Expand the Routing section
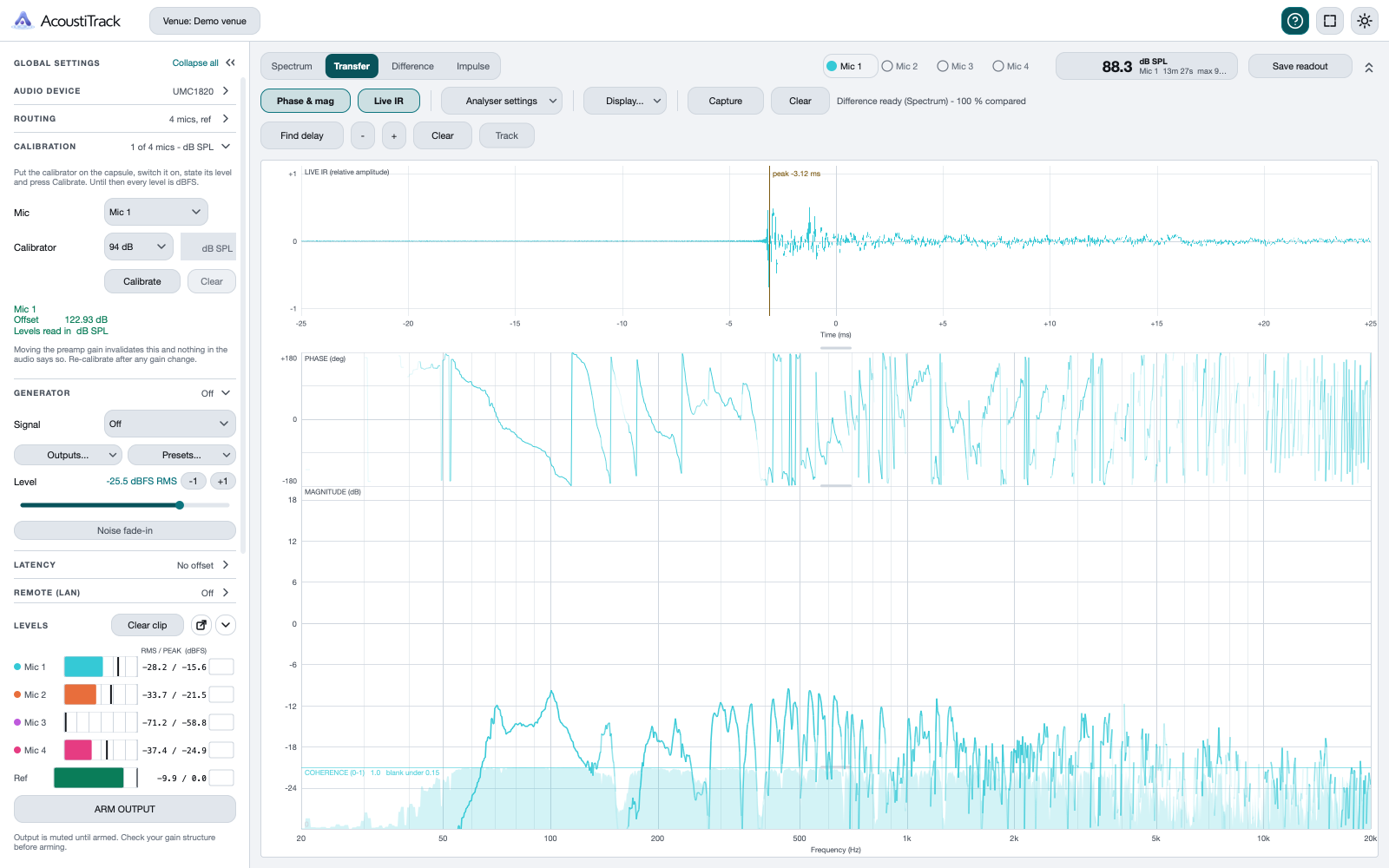Screen dimensions: 1389x868 click(125, 118)
